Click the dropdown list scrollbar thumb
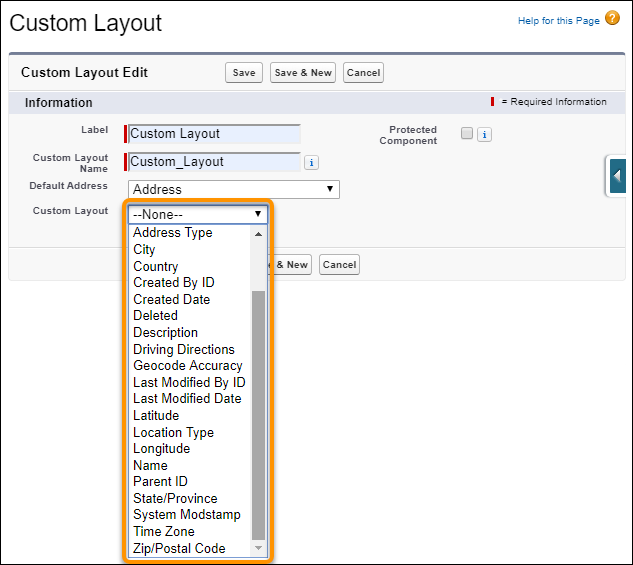633x565 pixels. pos(258,415)
